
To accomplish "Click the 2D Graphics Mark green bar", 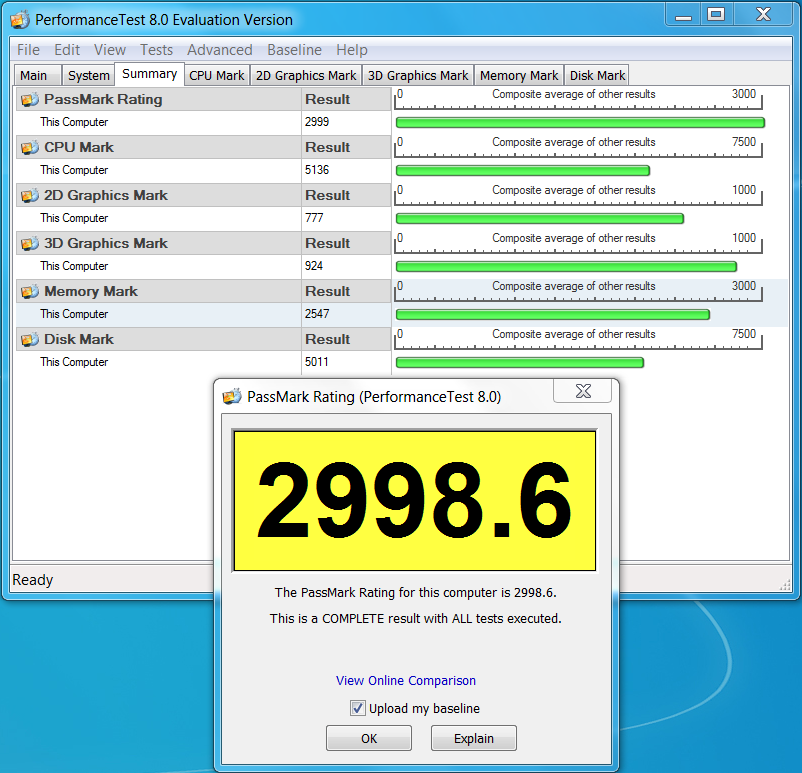I will click(x=540, y=219).
